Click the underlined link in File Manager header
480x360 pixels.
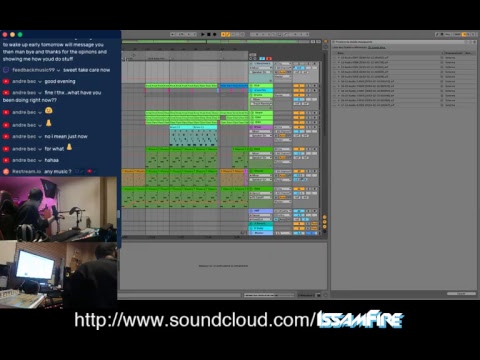pos(377,48)
